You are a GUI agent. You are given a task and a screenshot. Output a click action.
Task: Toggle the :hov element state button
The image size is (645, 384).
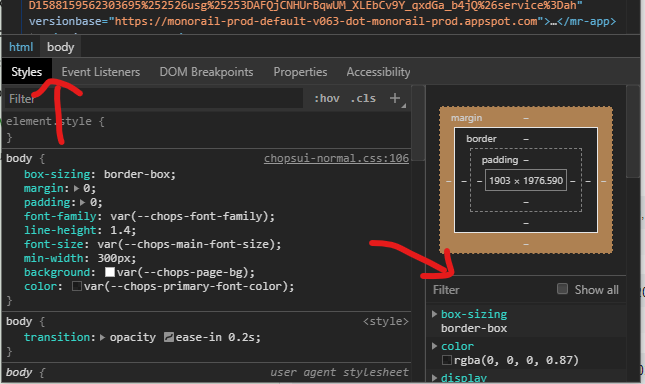point(327,98)
